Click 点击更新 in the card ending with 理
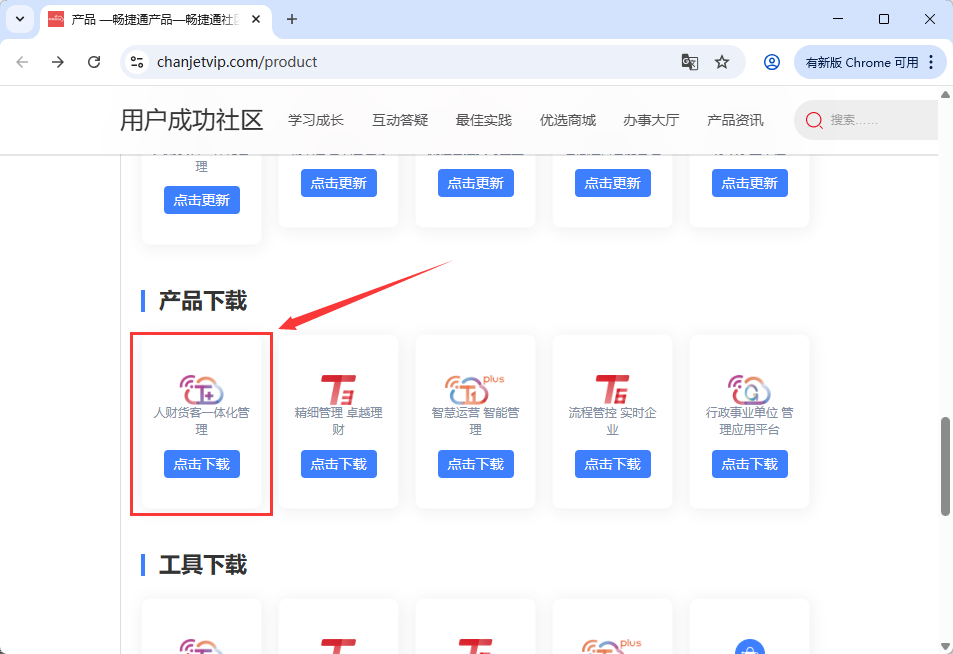953x654 pixels. [202, 200]
